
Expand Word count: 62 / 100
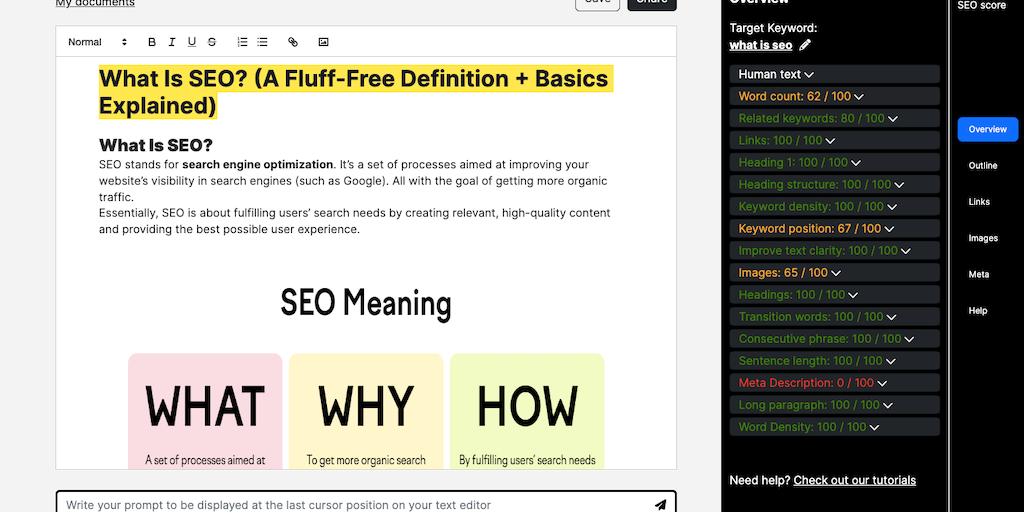(x=835, y=96)
